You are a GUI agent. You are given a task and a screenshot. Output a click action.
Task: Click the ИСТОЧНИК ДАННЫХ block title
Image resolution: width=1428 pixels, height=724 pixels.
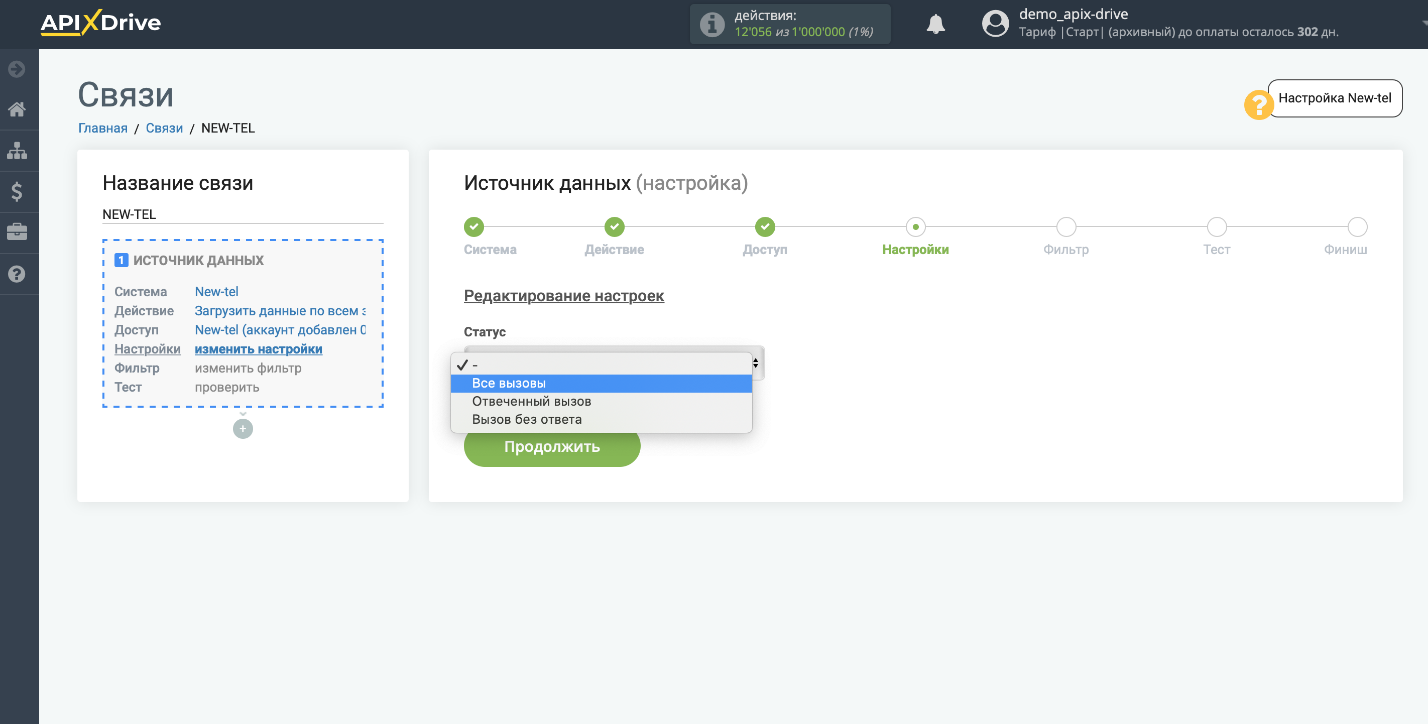(198, 260)
